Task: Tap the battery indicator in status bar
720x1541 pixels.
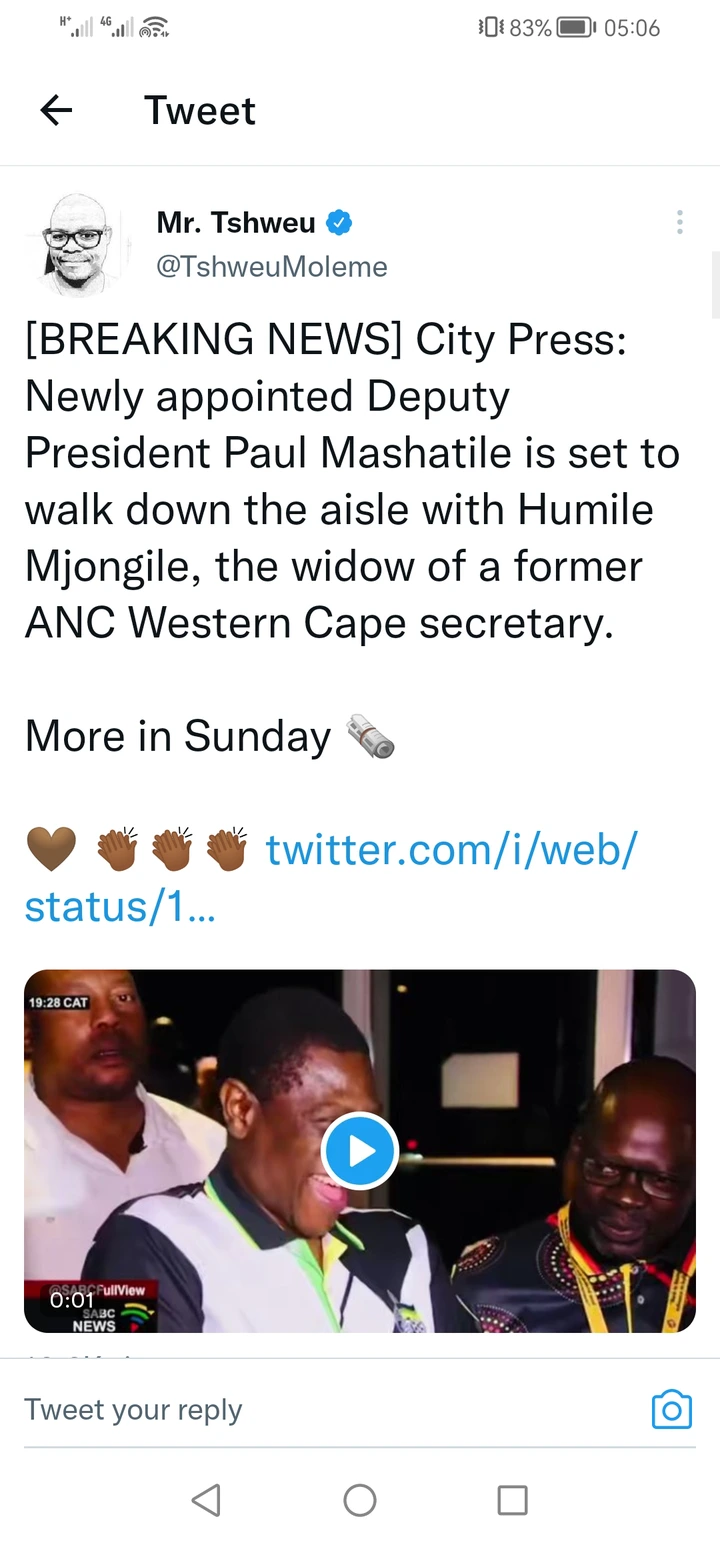Action: pos(575,28)
